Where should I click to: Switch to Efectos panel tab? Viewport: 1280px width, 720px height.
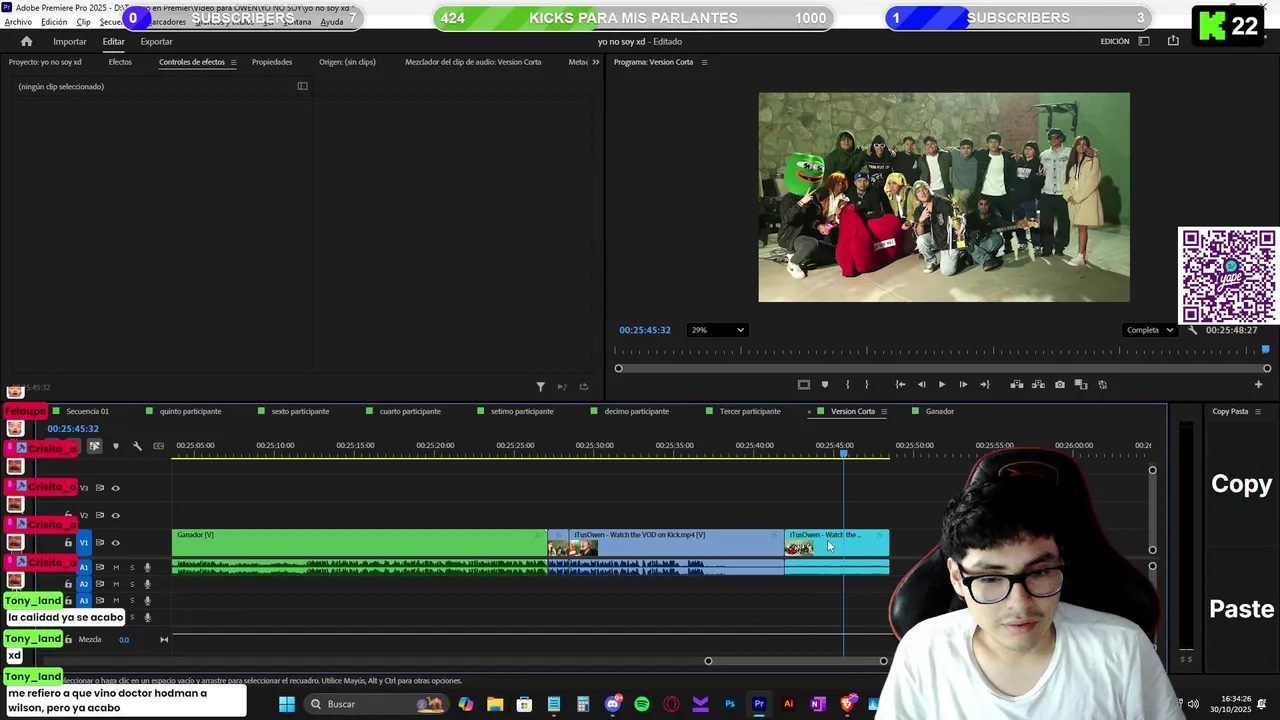[120, 62]
